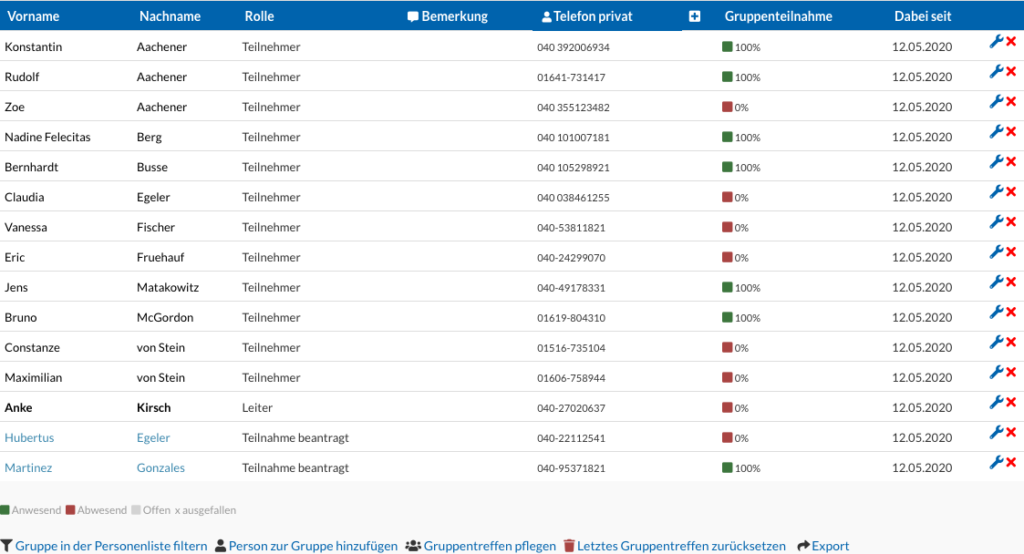Screen dimensions: 1024x554
Task: Open Hubertus first name link
Action: (29, 438)
